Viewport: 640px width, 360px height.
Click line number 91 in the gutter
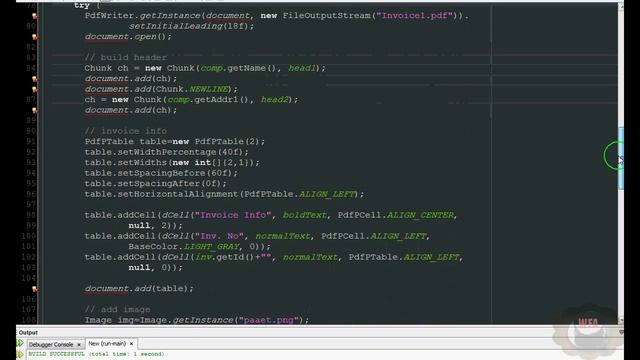pyautogui.click(x=31, y=142)
